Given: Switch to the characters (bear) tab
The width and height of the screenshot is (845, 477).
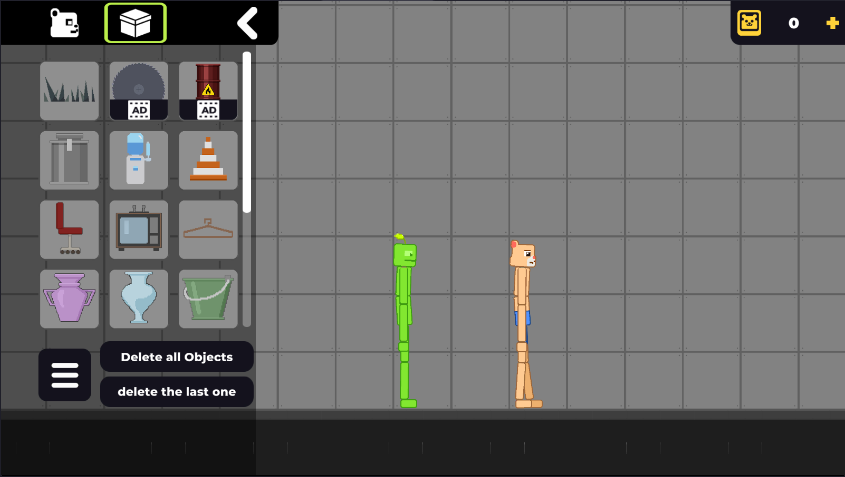Looking at the screenshot, I should coord(65,23).
